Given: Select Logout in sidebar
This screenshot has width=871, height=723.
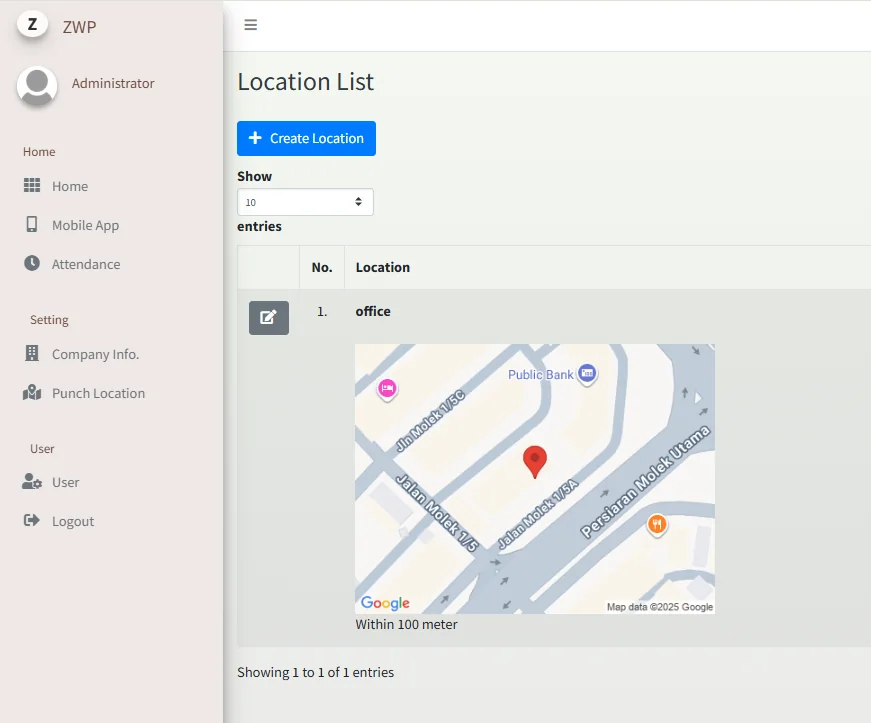Looking at the screenshot, I should tap(73, 521).
